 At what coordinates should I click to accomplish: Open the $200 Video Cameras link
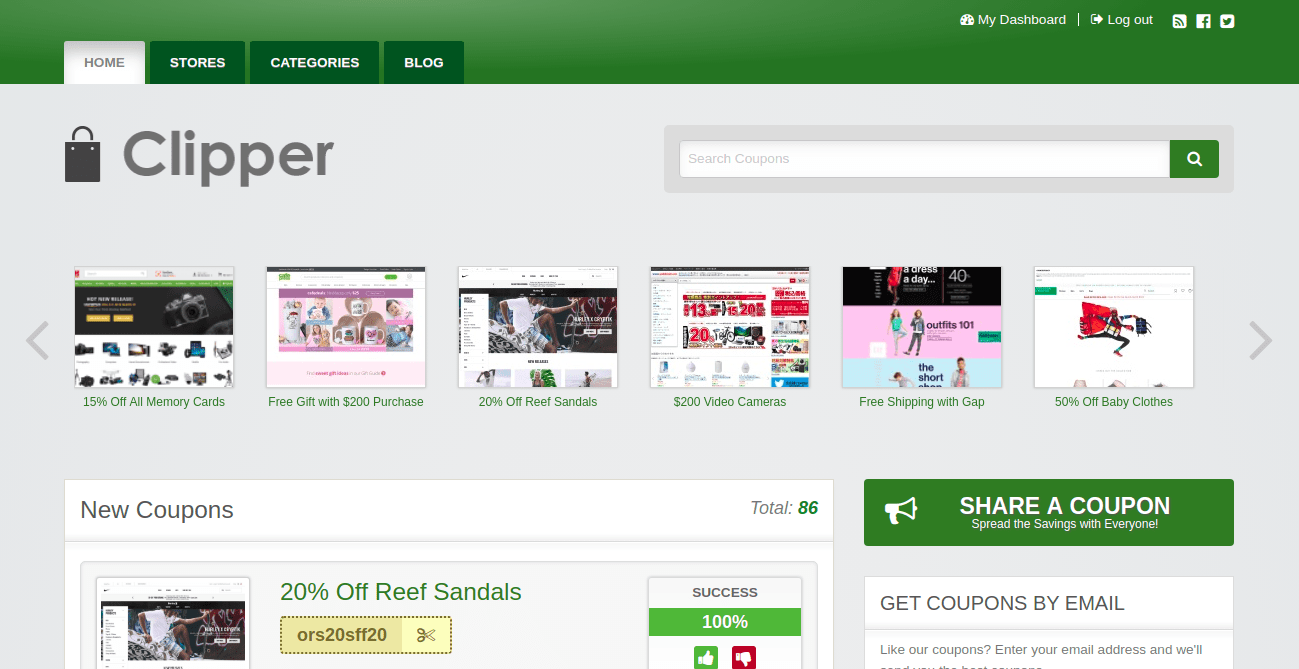coord(730,402)
